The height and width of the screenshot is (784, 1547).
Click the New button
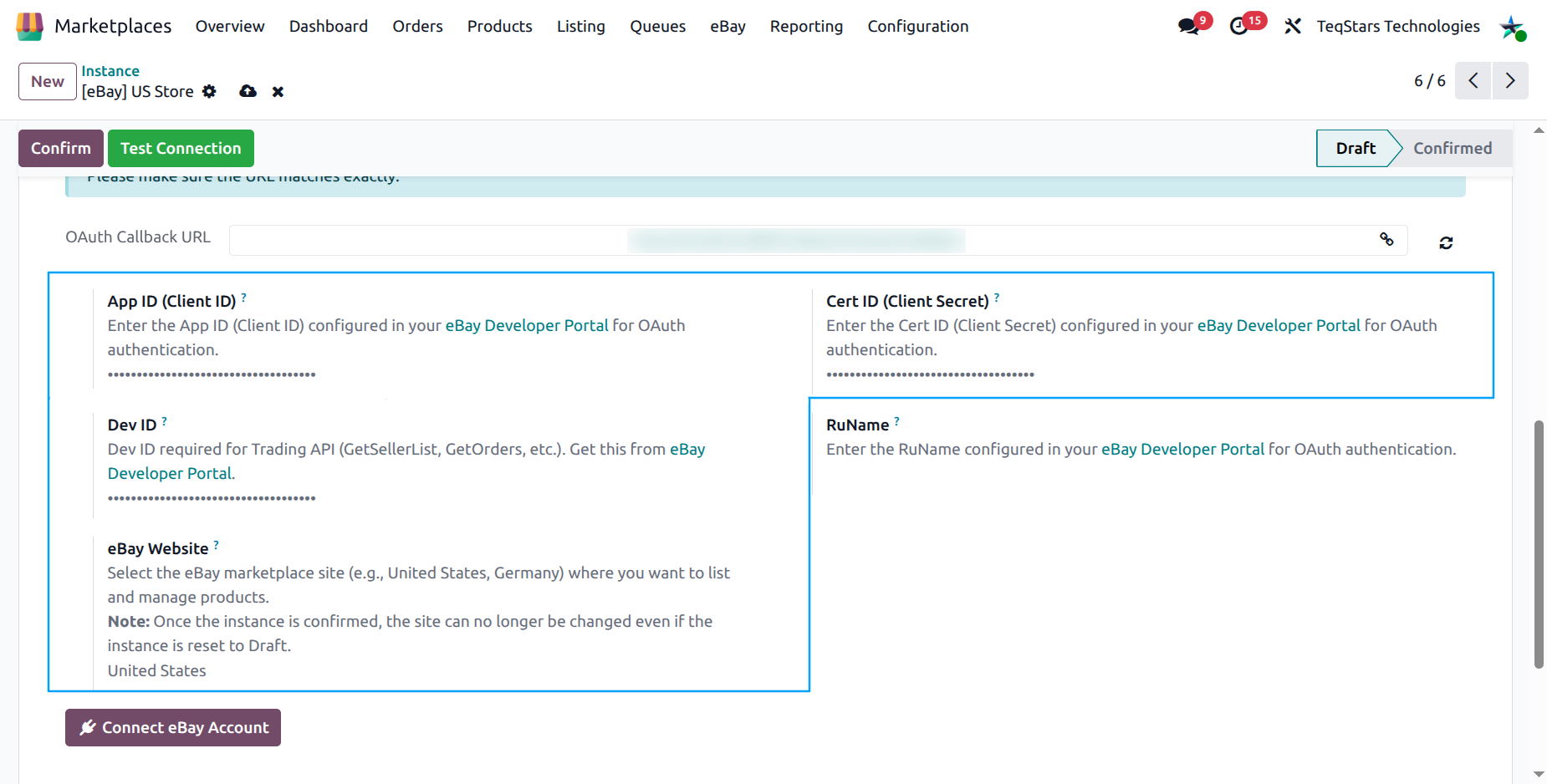(x=48, y=82)
